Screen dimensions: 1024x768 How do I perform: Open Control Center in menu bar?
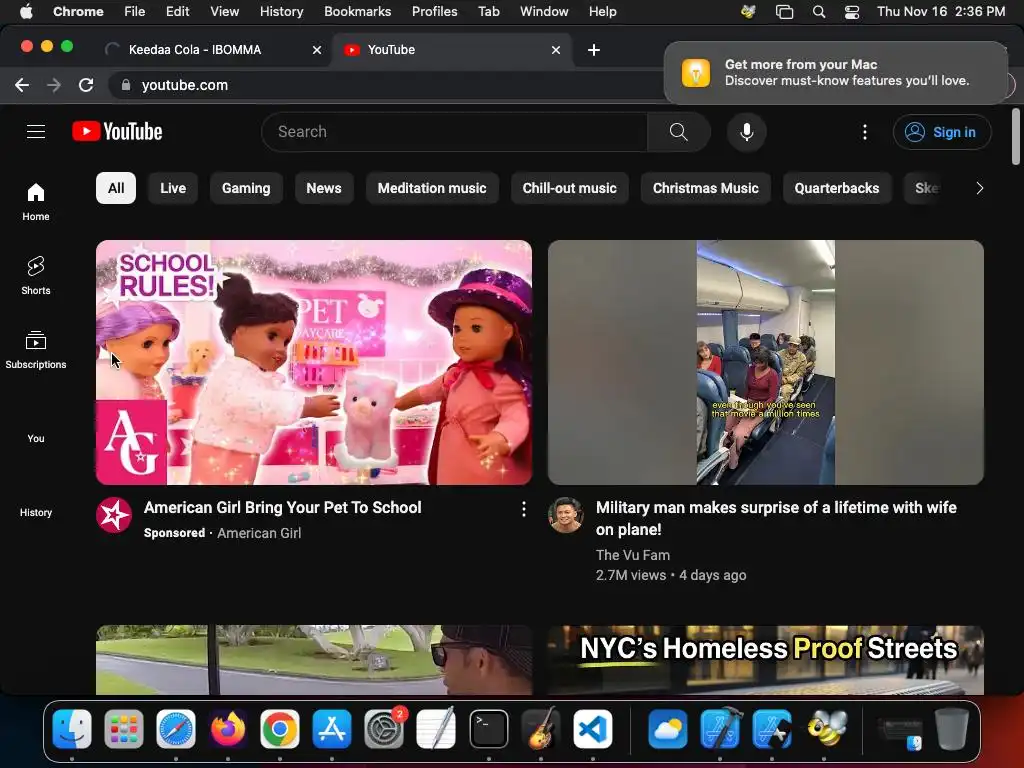tap(852, 12)
